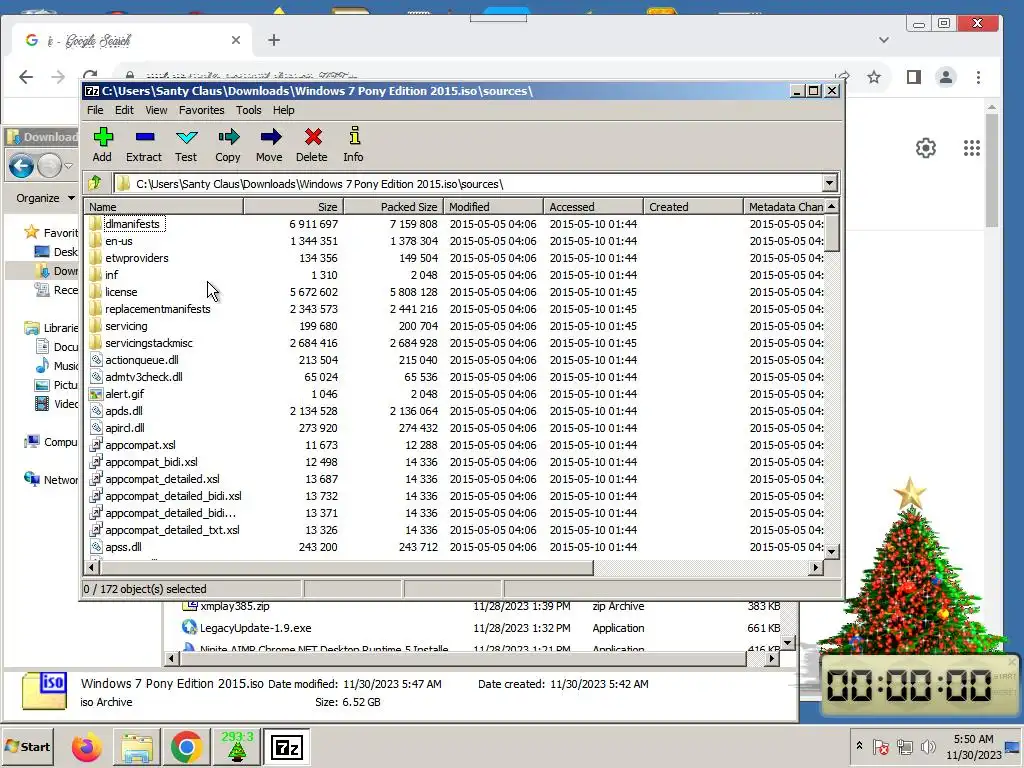This screenshot has height=768, width=1024.
Task: Open the Help menu
Action: point(283,110)
